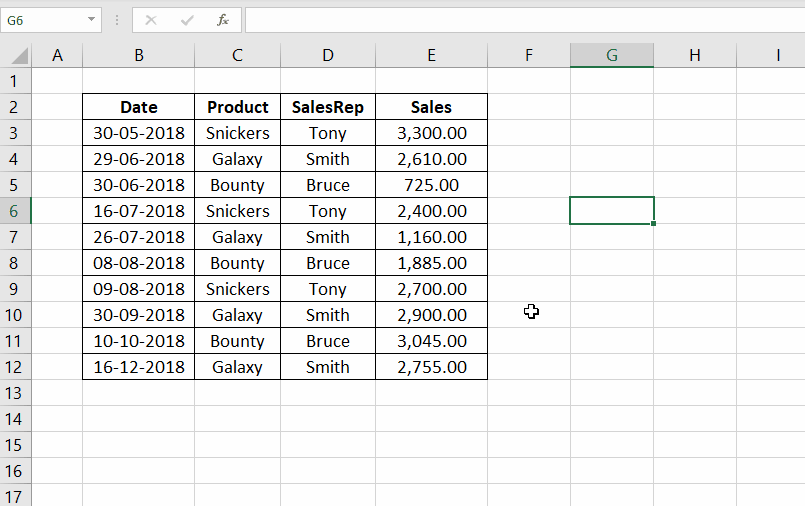Select the sales value 1,885.00
Screen dimensions: 805x506
432,263
